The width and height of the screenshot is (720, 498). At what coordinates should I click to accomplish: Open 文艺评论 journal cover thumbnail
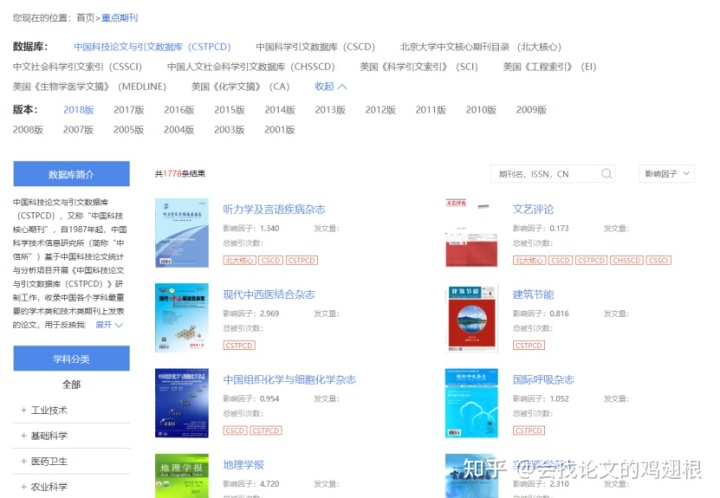point(472,233)
